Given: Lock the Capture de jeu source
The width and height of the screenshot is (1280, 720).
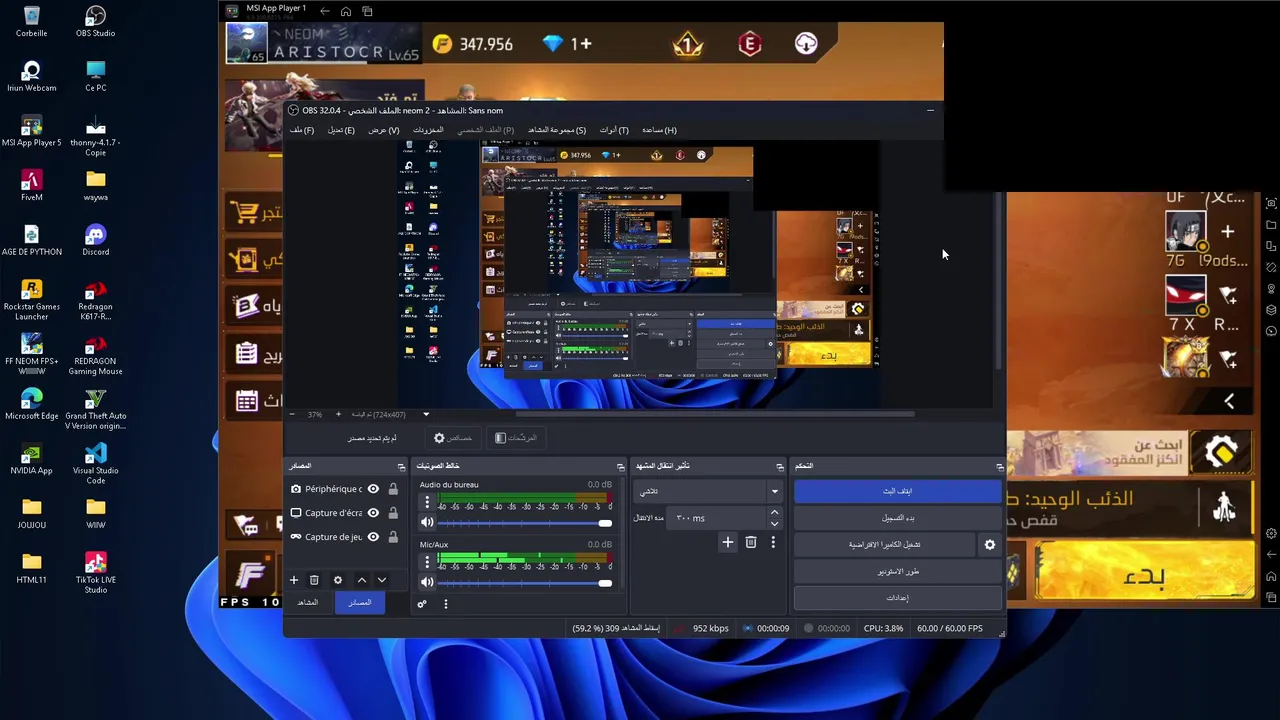Looking at the screenshot, I should [393, 537].
